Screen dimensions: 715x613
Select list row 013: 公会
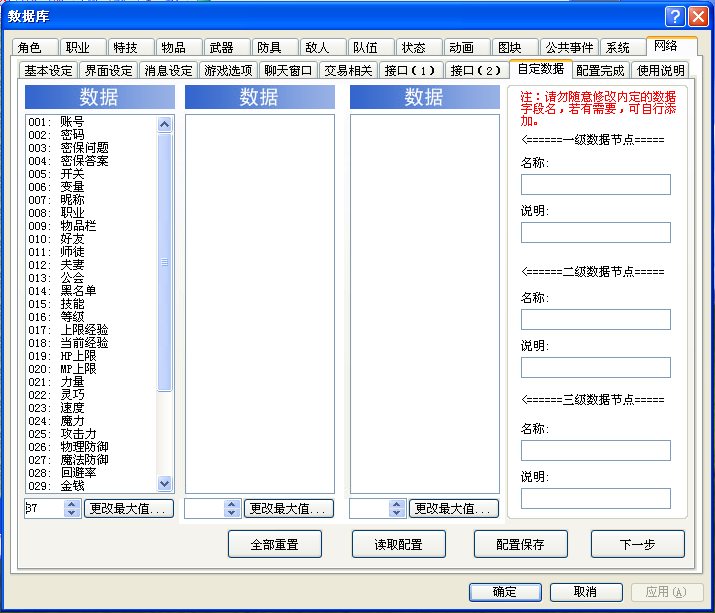coord(91,278)
